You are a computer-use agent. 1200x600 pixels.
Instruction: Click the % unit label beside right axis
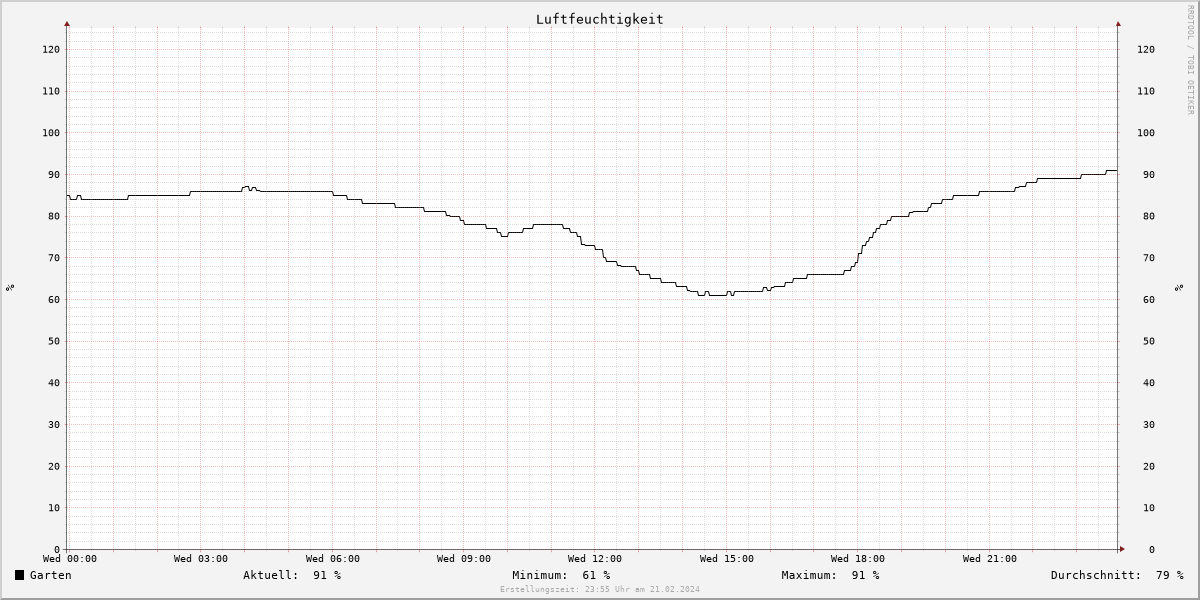click(x=1180, y=287)
